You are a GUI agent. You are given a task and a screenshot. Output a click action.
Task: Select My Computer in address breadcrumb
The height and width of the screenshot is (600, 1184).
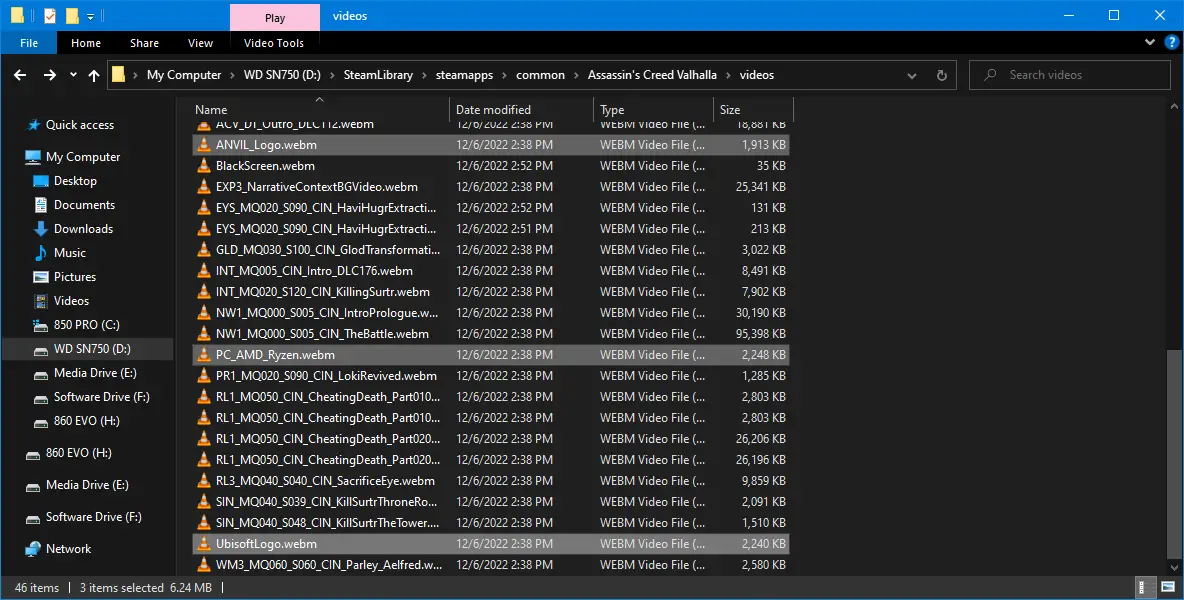point(184,75)
